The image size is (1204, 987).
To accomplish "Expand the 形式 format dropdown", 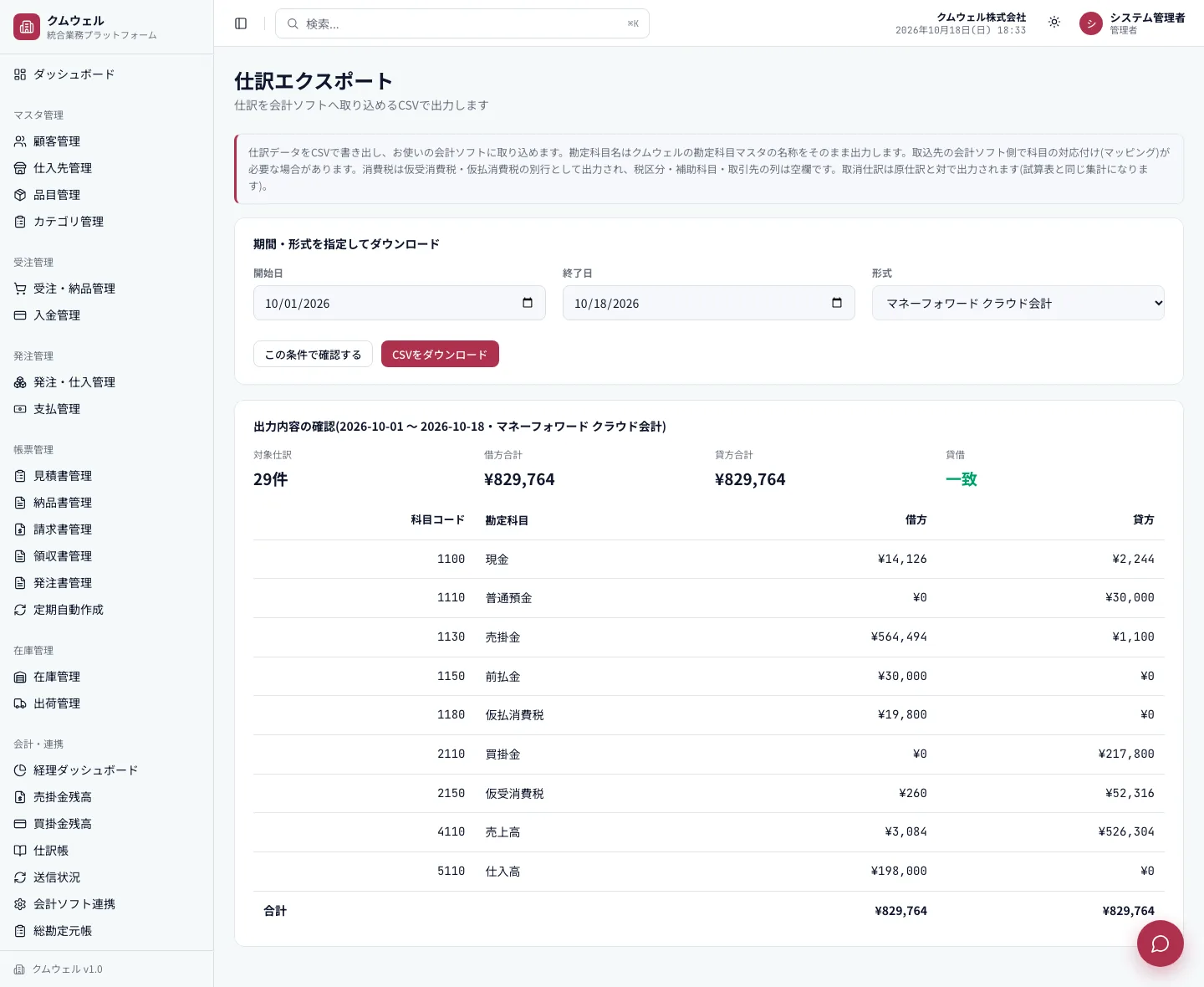I will [1018, 303].
